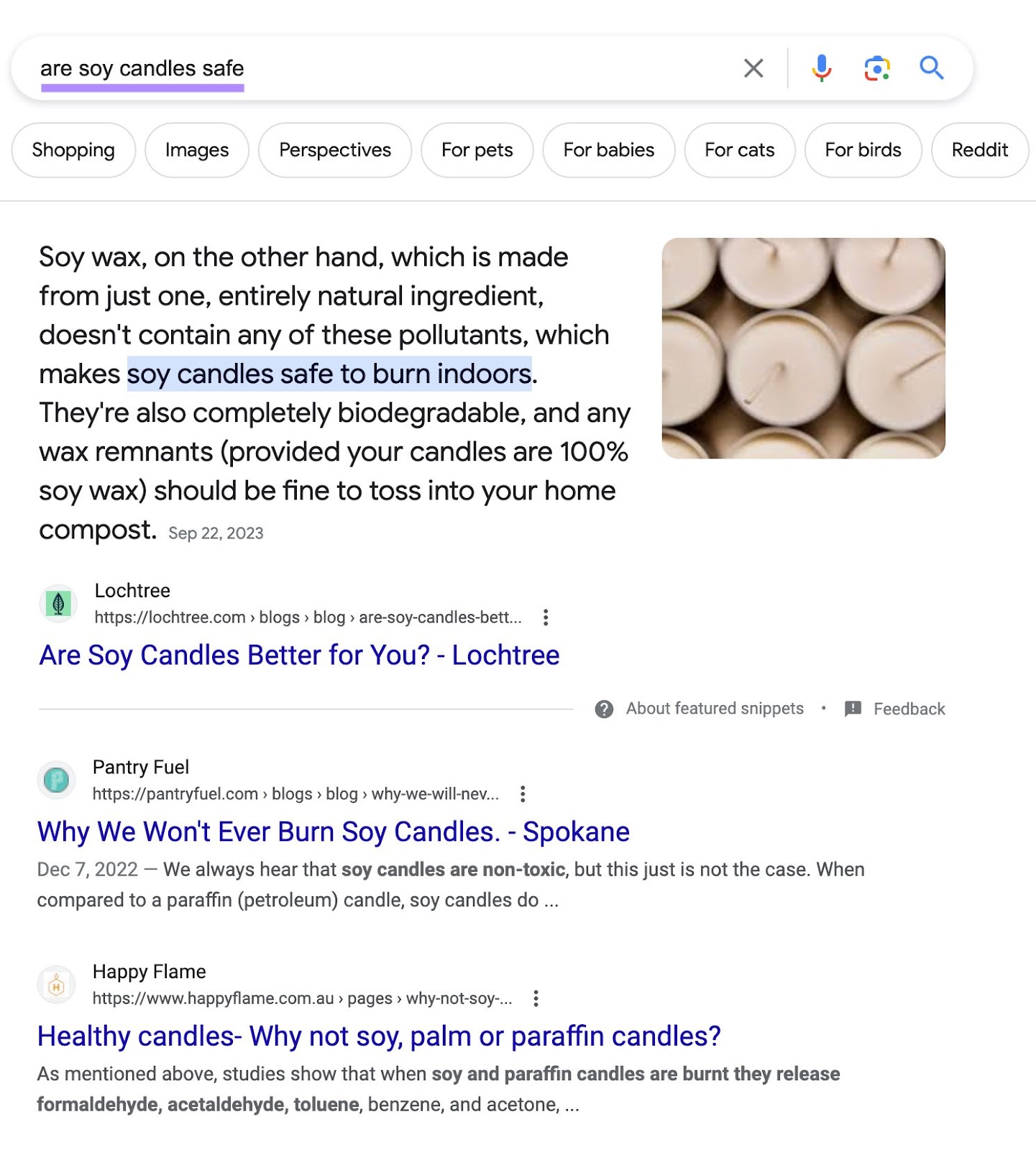
Task: Open Google Lens image search
Action: 877,68
